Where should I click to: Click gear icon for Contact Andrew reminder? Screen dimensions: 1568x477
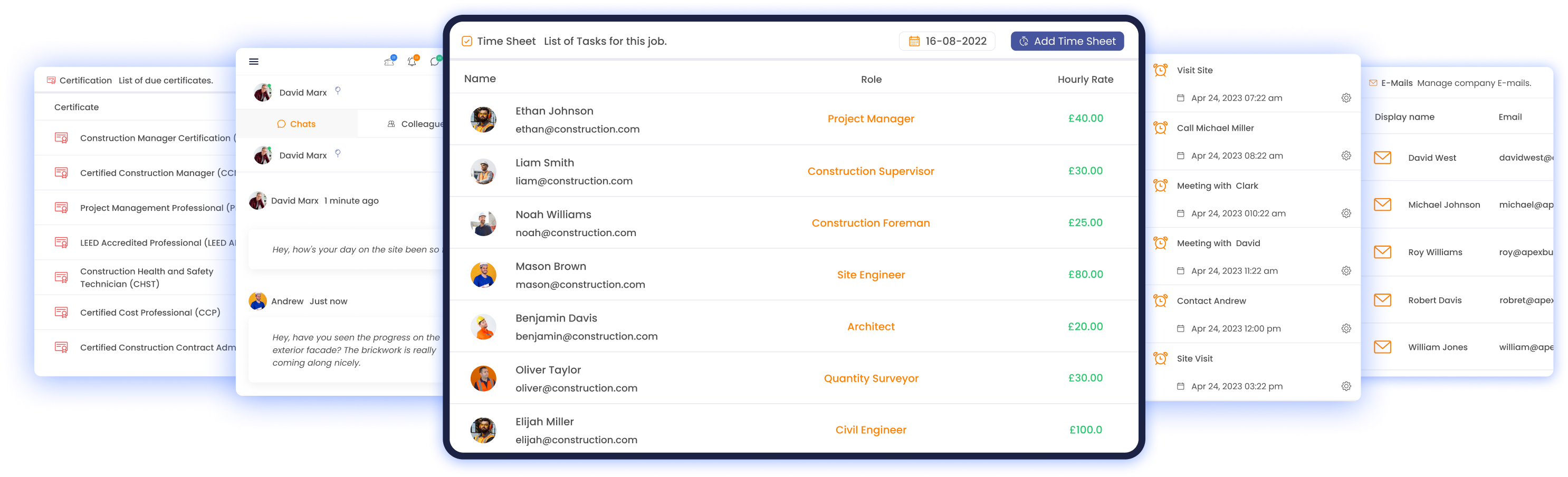coord(1346,328)
